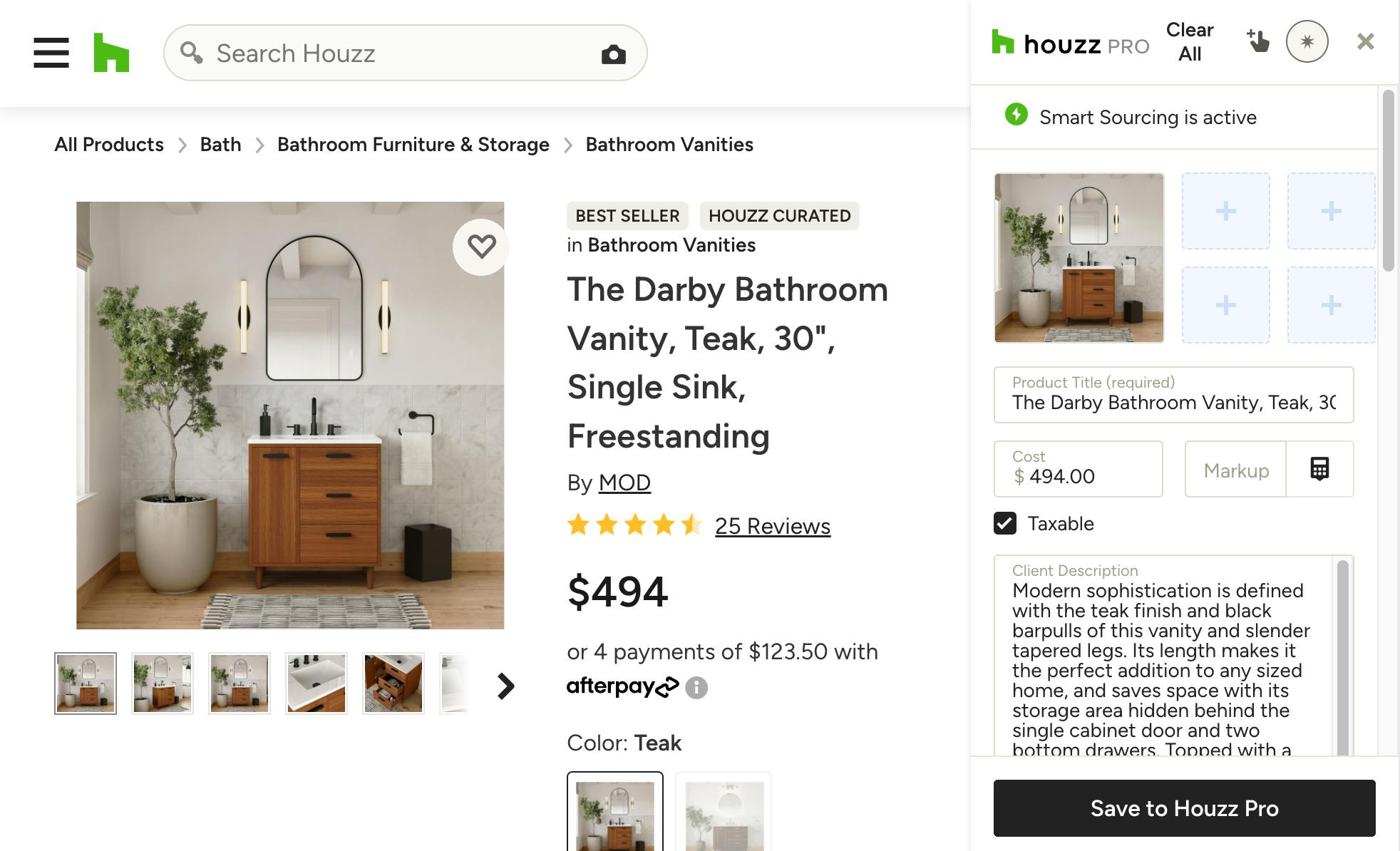Screen dimensions: 1400x851
Task: Open Bathroom Furniture & Storage breadcrumb
Action: tap(413, 145)
